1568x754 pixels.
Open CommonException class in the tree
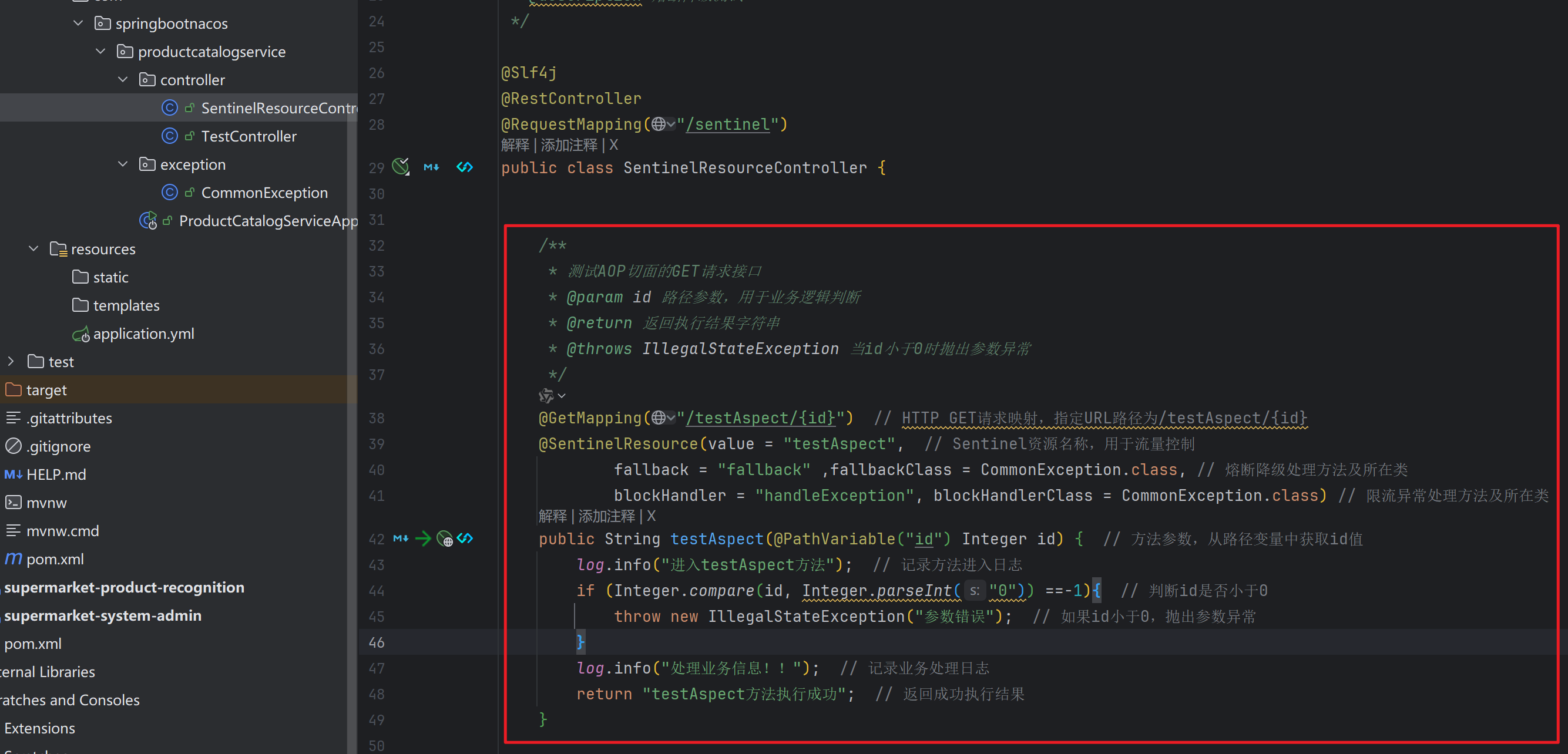[264, 193]
